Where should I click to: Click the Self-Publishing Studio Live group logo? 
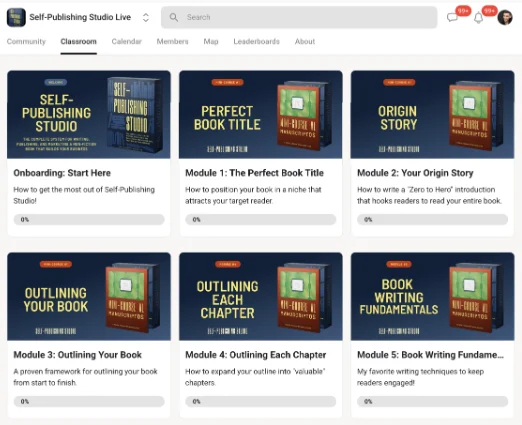tap(16, 17)
